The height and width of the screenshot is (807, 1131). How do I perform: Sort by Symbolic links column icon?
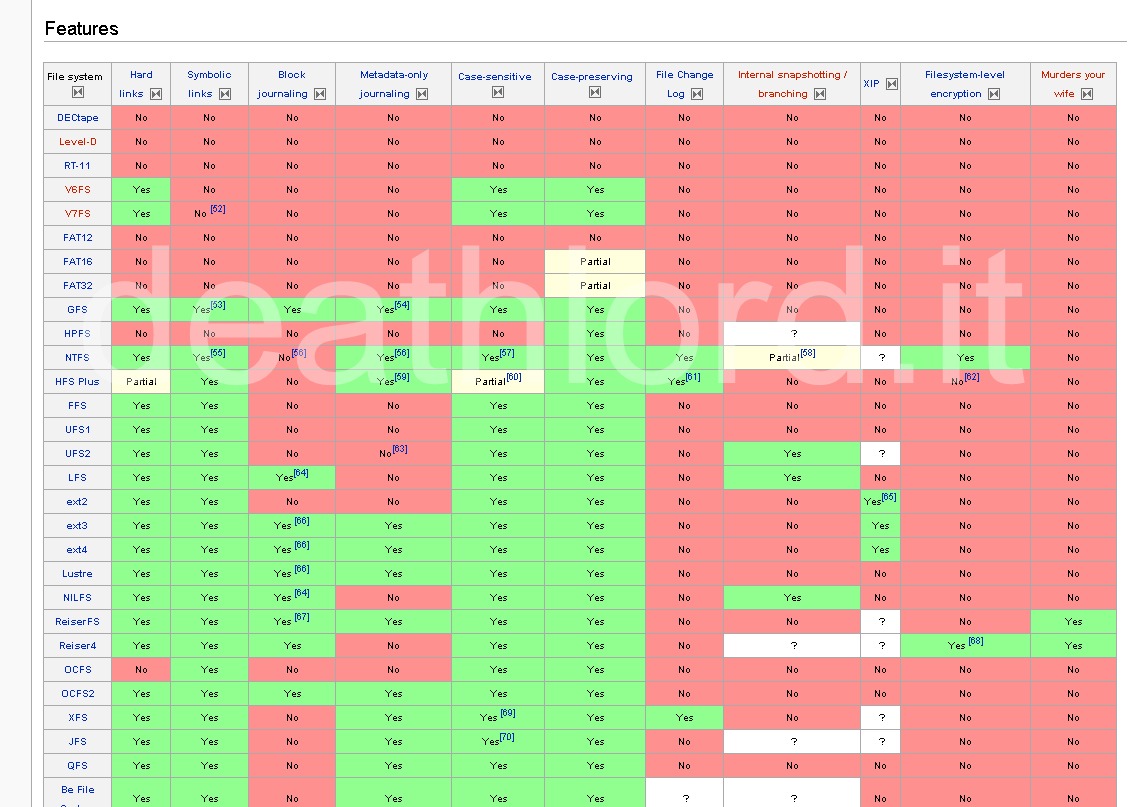(225, 94)
